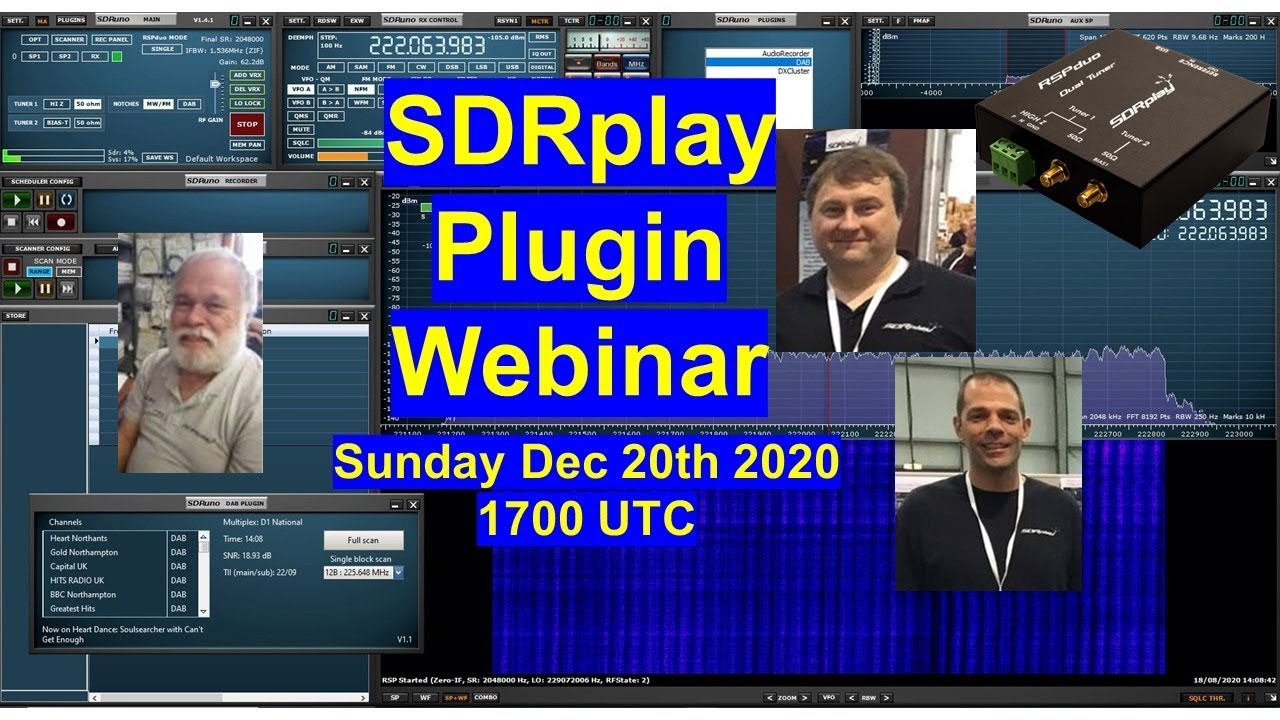Select CW demodulation mode
Viewport: 1280px width, 720px height.
423,67
